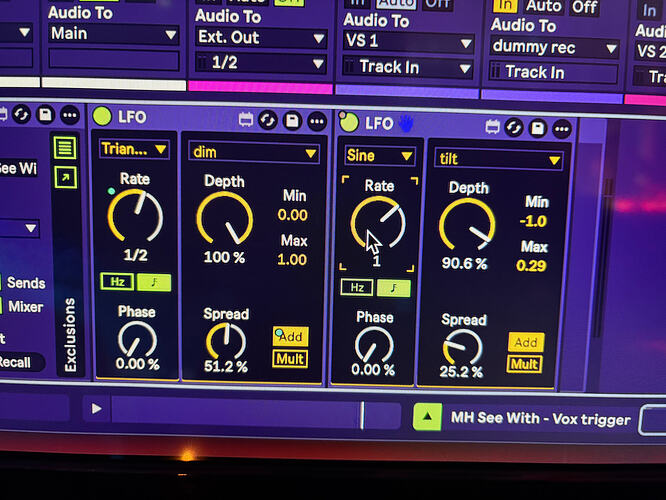Viewport: 666px width, 500px height.
Task: Set monitor to Auto on dummy rec track
Action: (x=544, y=7)
